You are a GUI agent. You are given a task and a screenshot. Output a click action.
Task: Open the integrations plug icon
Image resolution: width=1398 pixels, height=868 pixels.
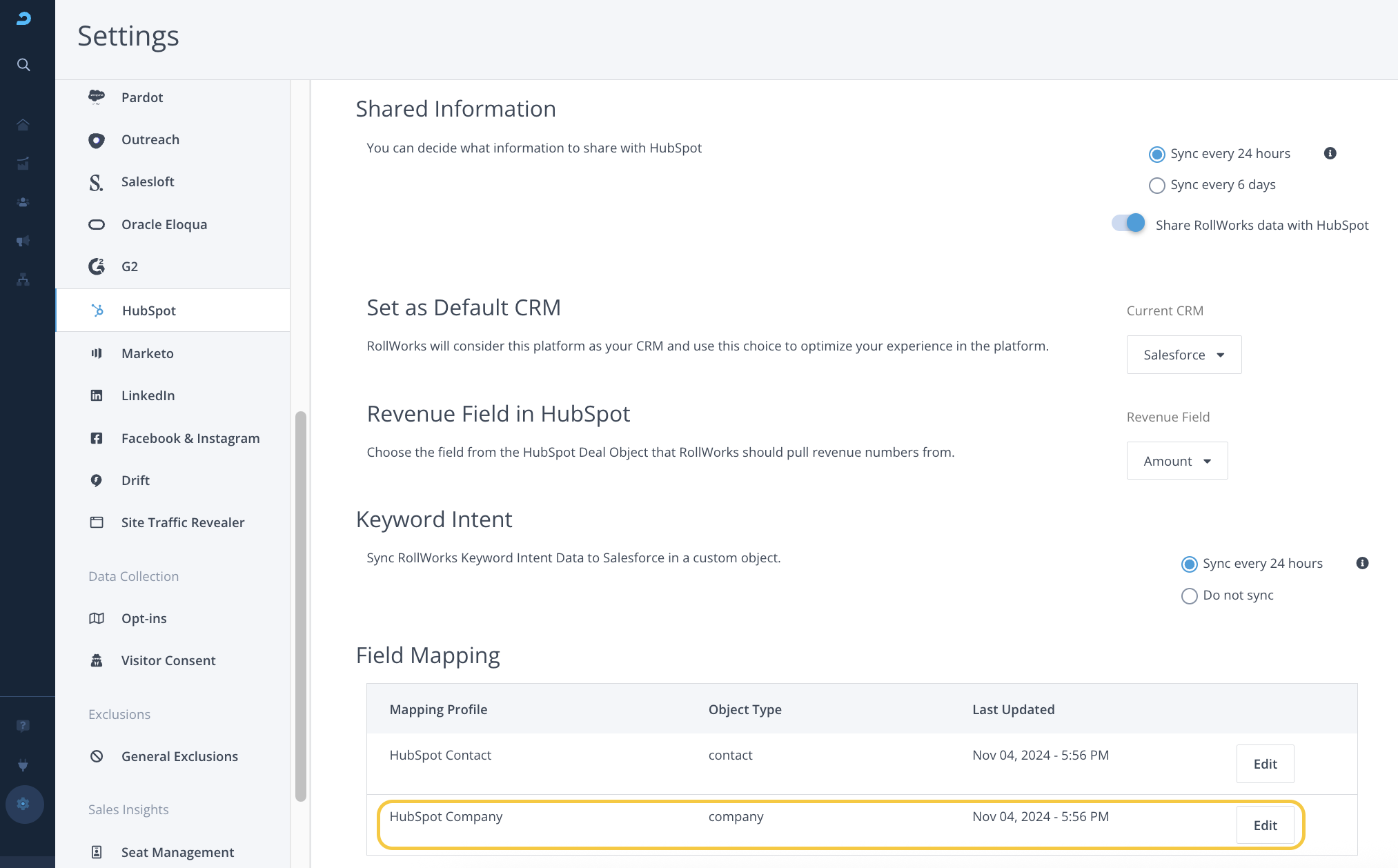click(x=23, y=765)
